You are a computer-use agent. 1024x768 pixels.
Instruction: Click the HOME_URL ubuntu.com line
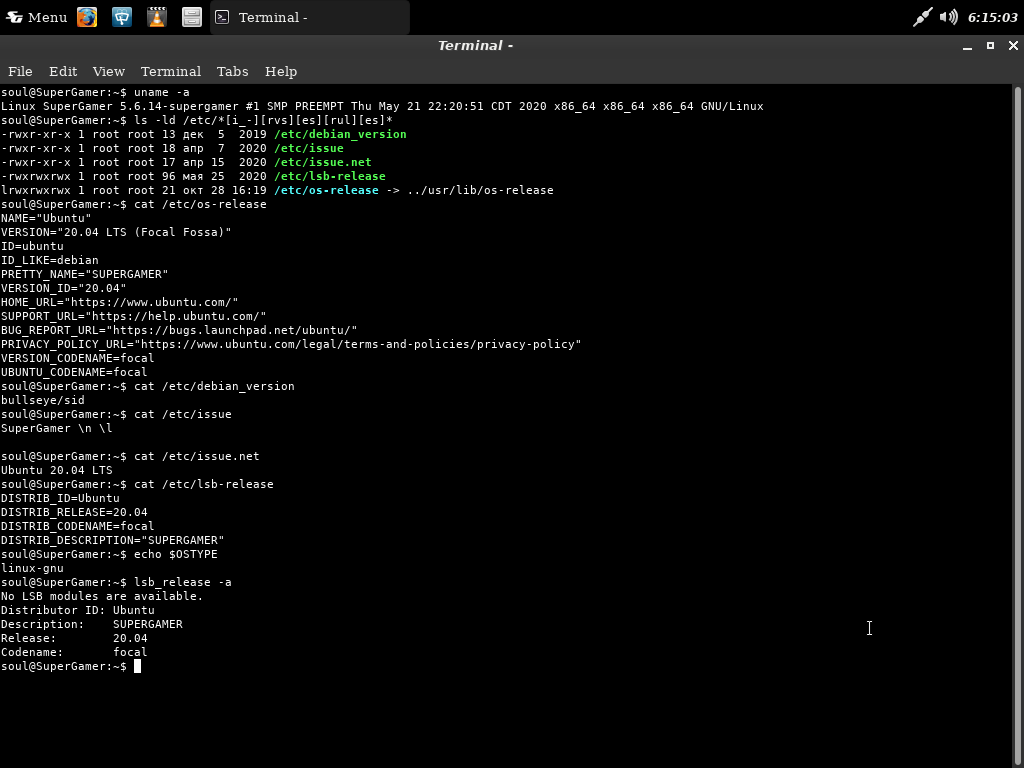pos(120,302)
